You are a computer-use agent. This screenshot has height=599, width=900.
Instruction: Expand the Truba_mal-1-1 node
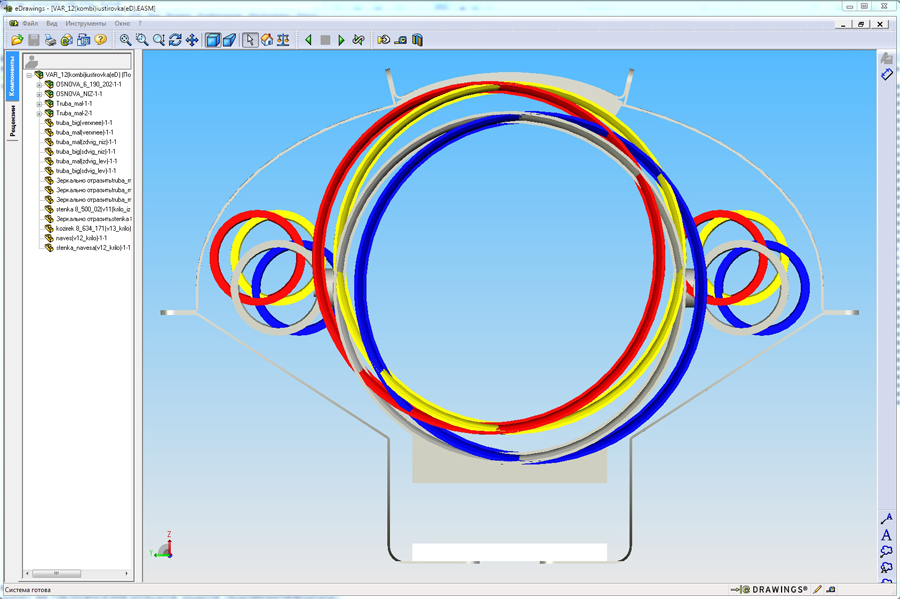[39, 104]
